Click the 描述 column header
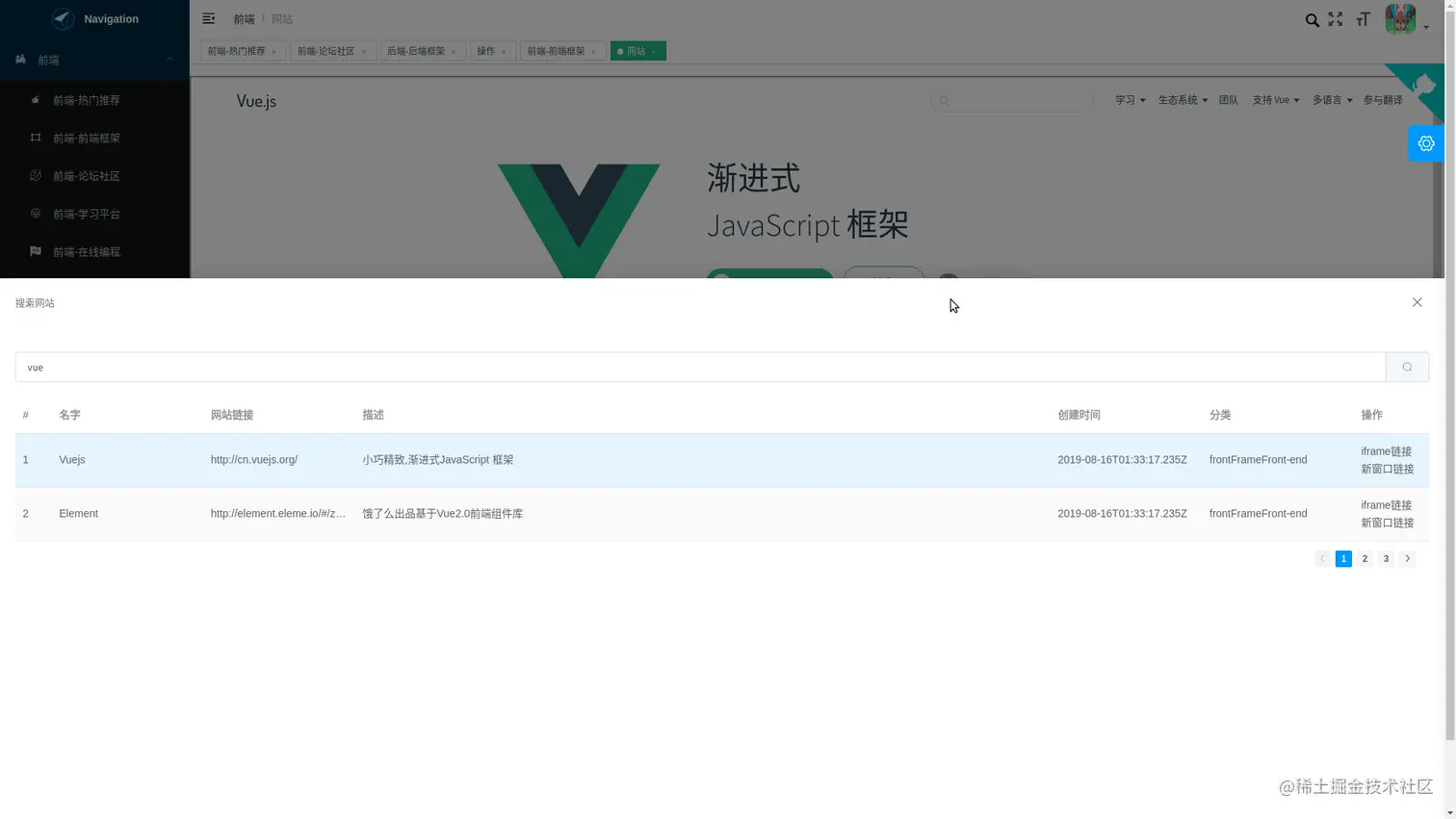 [x=373, y=415]
